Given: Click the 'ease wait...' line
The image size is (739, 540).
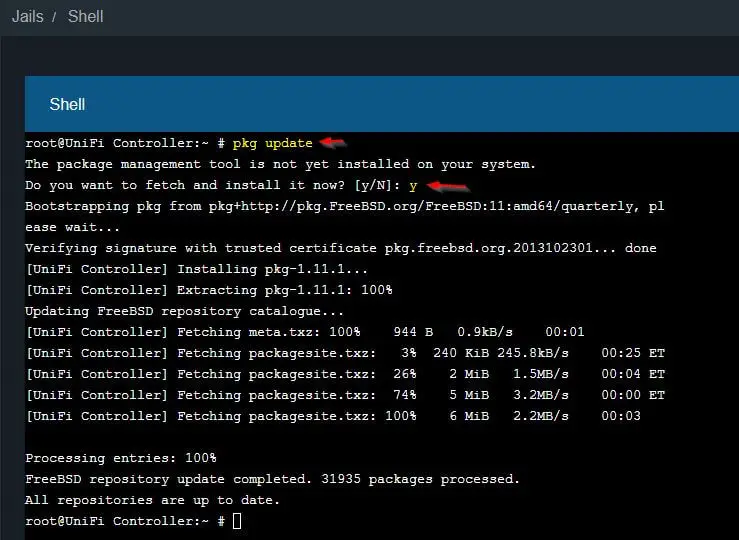Looking at the screenshot, I should coord(73,227).
